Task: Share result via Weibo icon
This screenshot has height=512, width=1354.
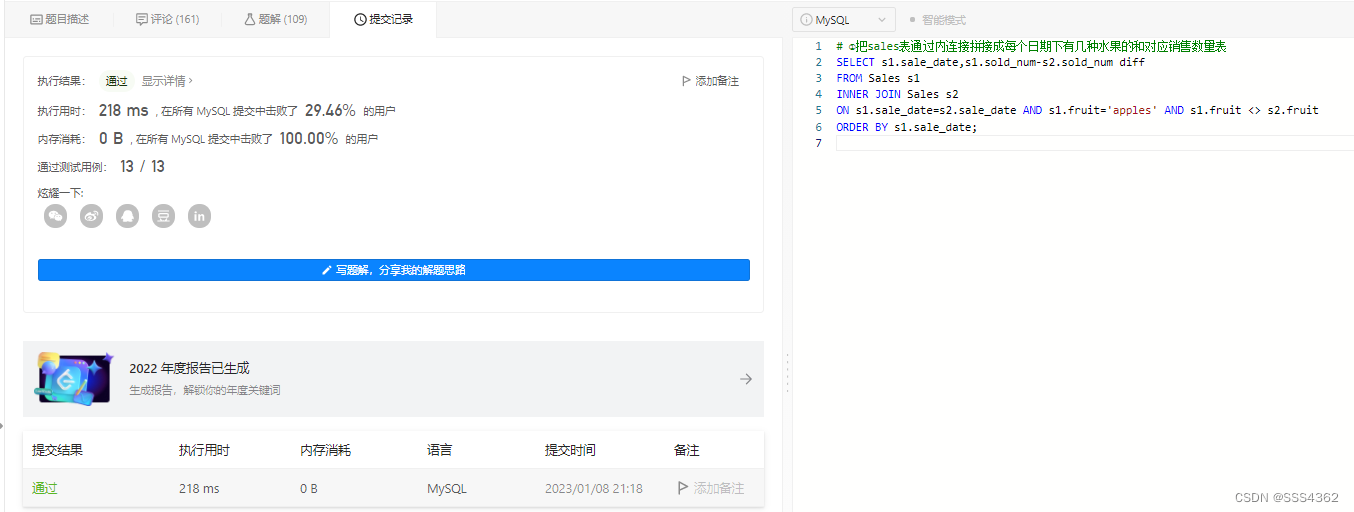Action: point(92,216)
